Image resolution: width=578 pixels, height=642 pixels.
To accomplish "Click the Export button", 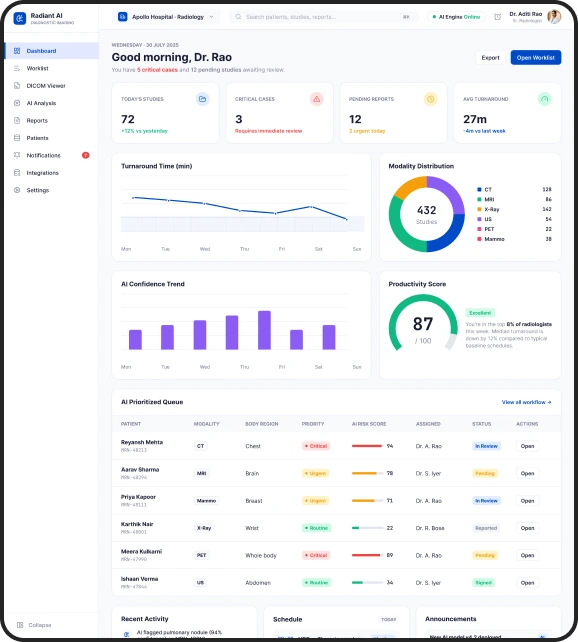I will pyautogui.click(x=490, y=58).
